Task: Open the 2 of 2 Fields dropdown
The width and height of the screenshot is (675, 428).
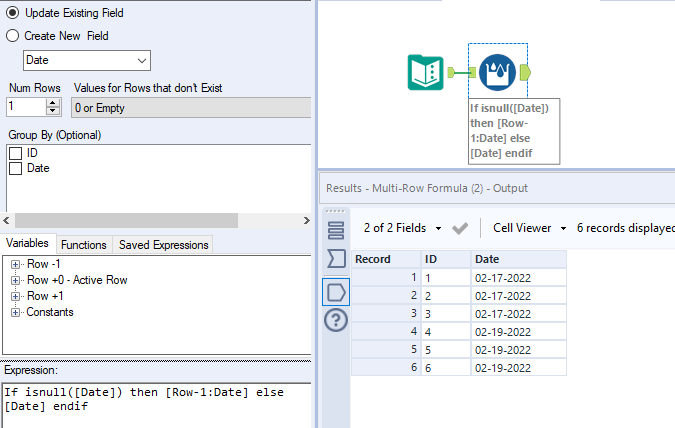Action: tap(402, 228)
